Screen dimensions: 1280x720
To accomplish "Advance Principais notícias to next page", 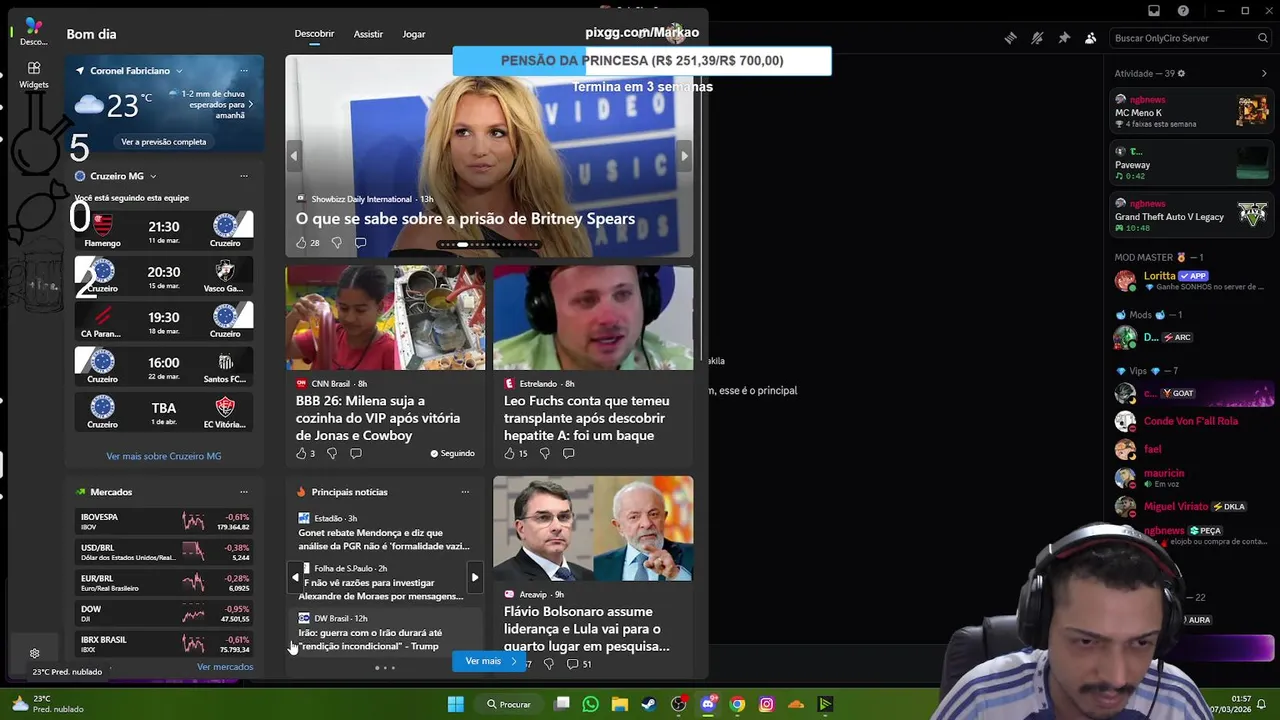I will 475,577.
